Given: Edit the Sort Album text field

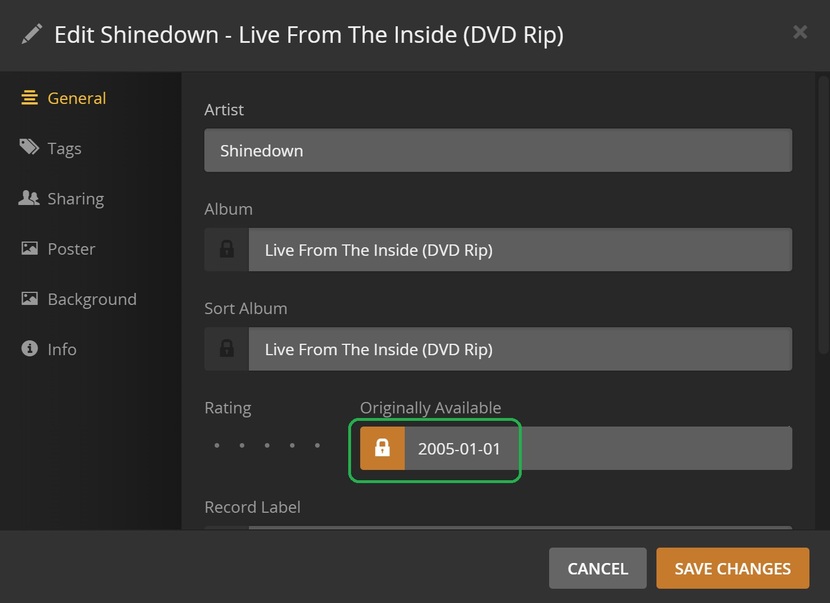Looking at the screenshot, I should click(x=520, y=349).
